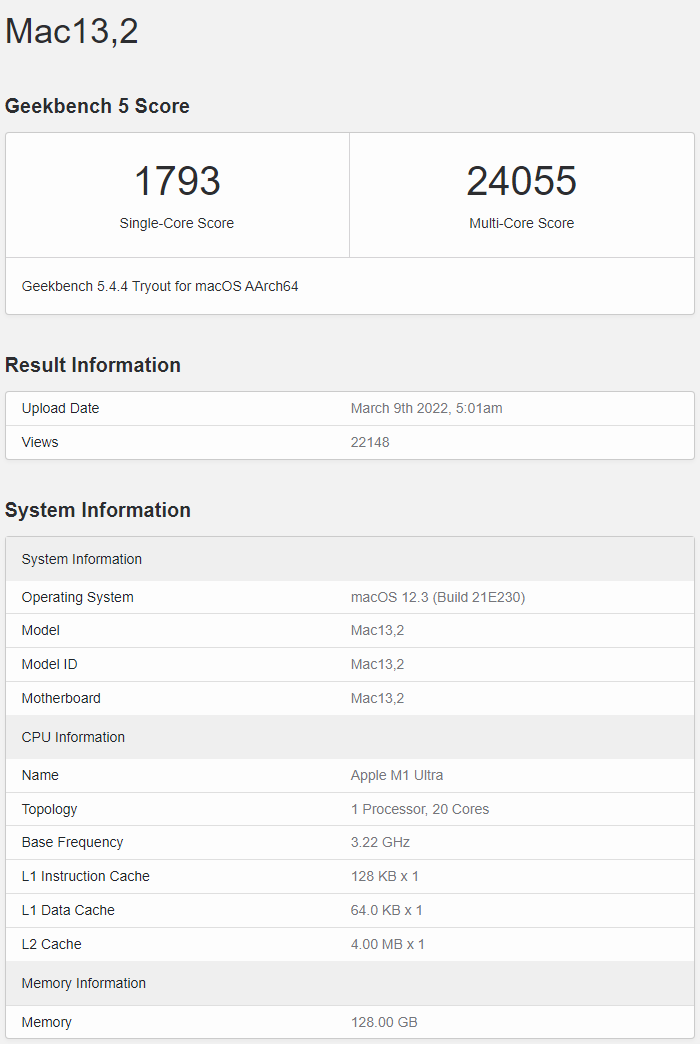Click the Single-Core Score label

[x=177, y=223]
